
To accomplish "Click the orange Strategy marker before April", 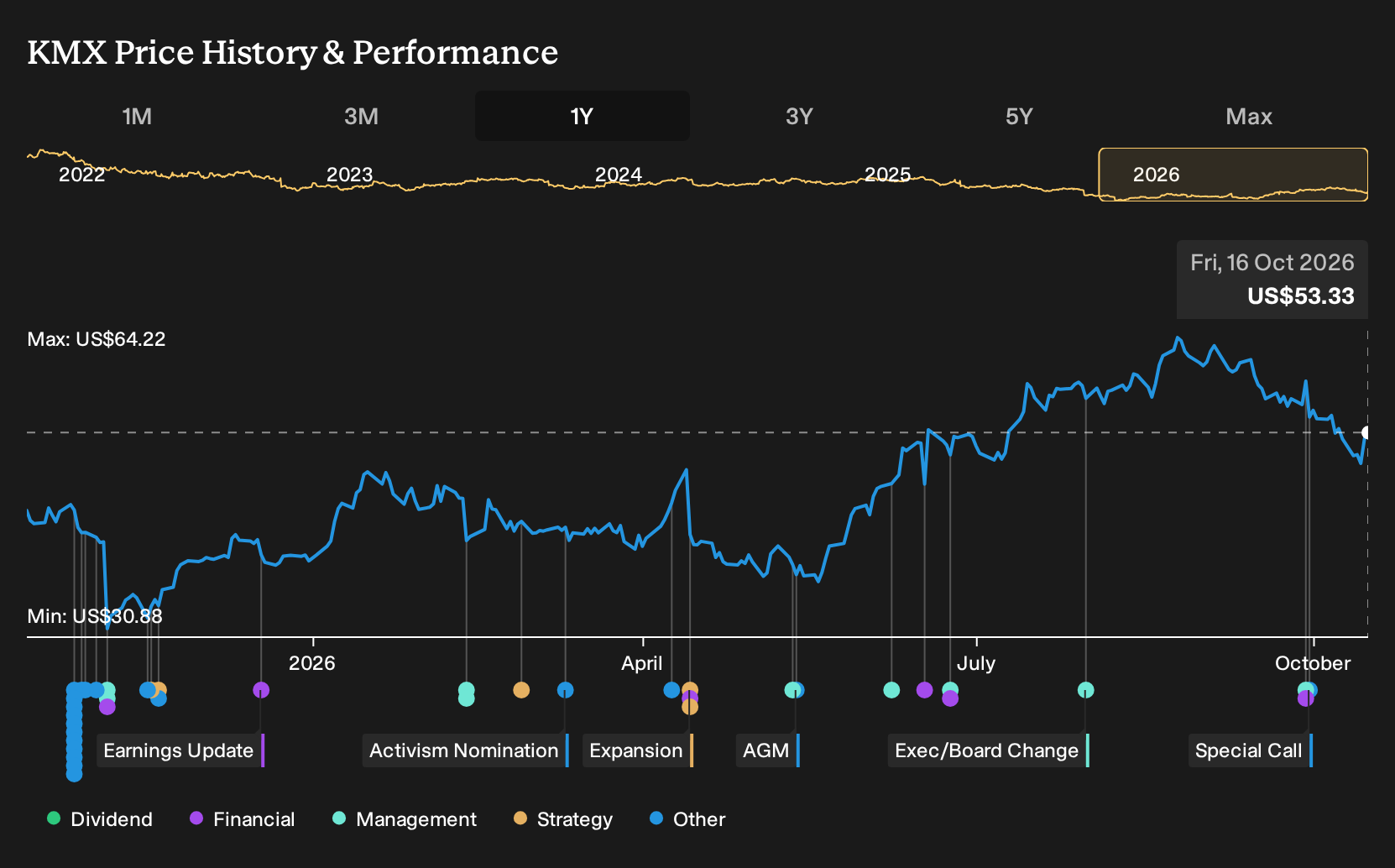I will pyautogui.click(x=521, y=690).
